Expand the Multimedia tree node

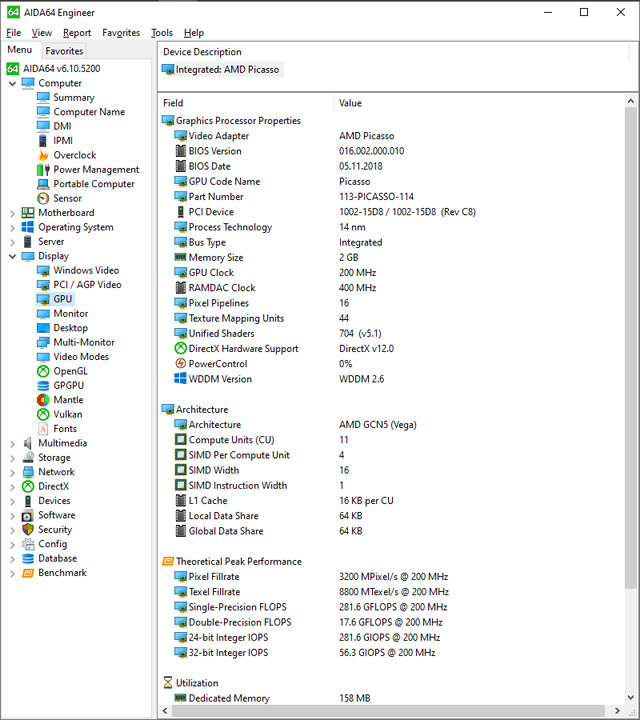tap(12, 444)
